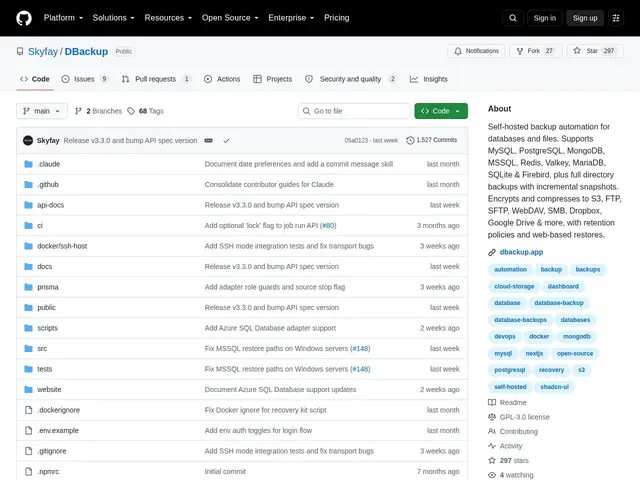Image resolution: width=640 pixels, height=480 pixels.
Task: Select the automation topic tag
Action: click(x=510, y=269)
